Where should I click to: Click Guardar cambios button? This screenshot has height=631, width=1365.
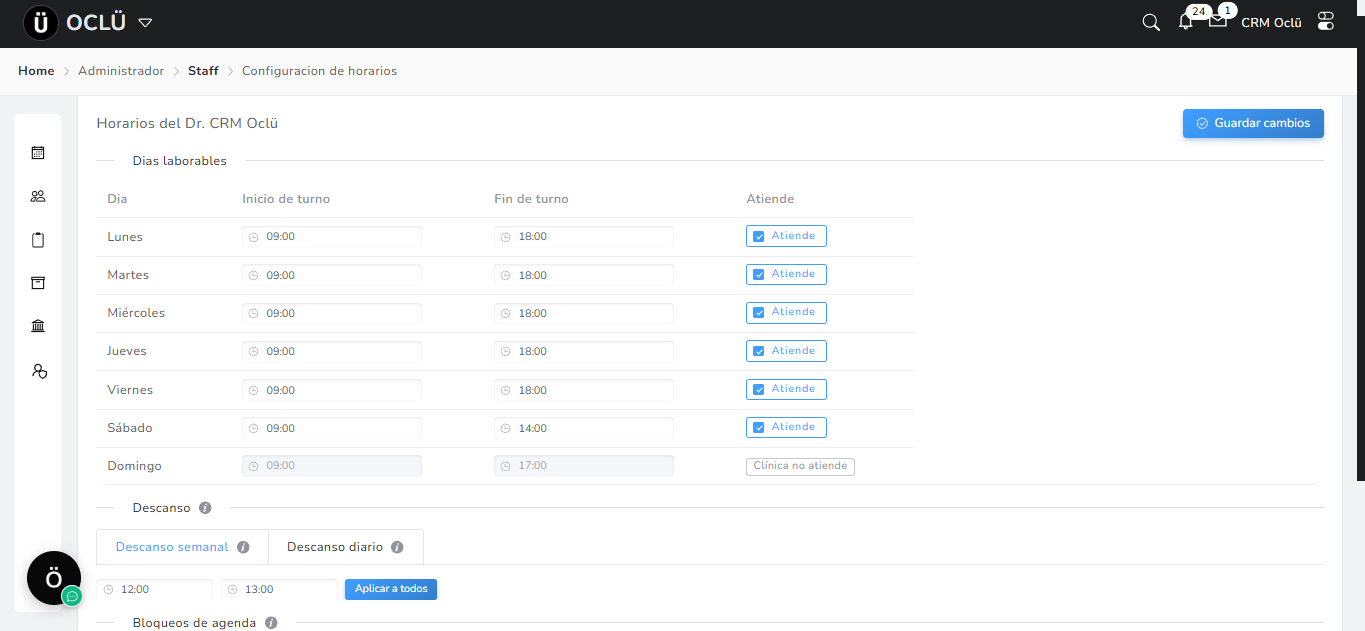(x=1253, y=123)
